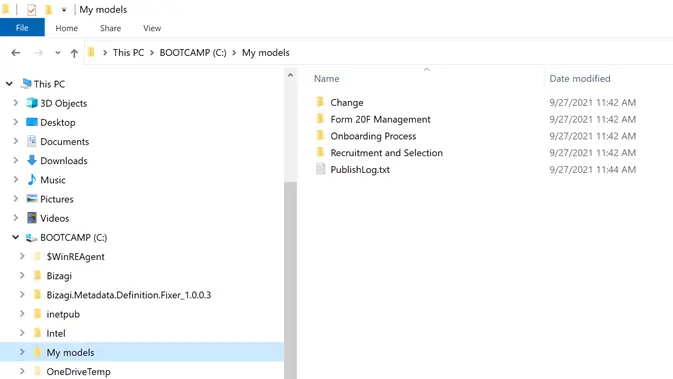Click the title bar folder icon
This screenshot has height=379, width=673.
click(x=6, y=9)
